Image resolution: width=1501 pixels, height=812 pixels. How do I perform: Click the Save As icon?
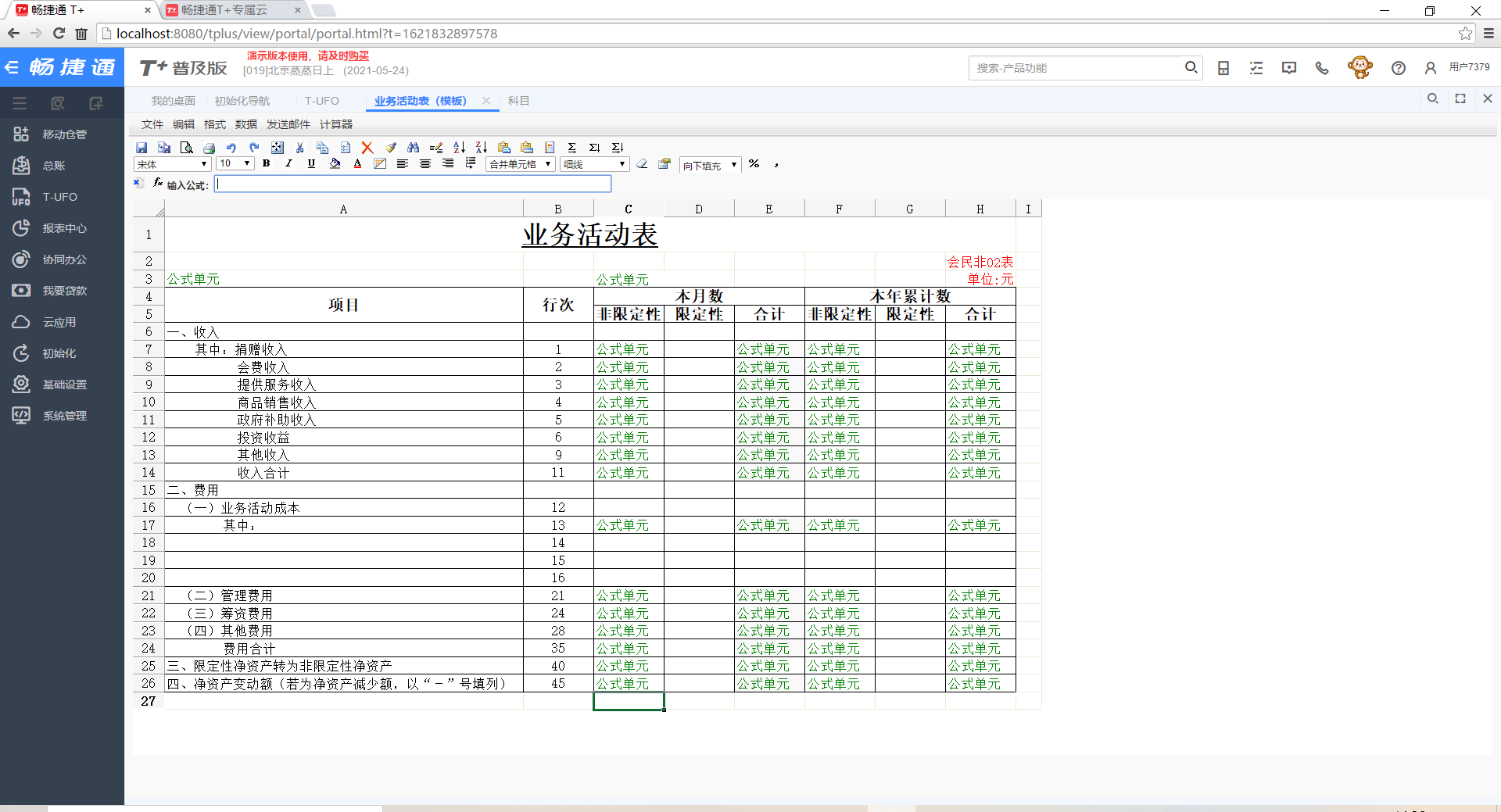pos(164,148)
